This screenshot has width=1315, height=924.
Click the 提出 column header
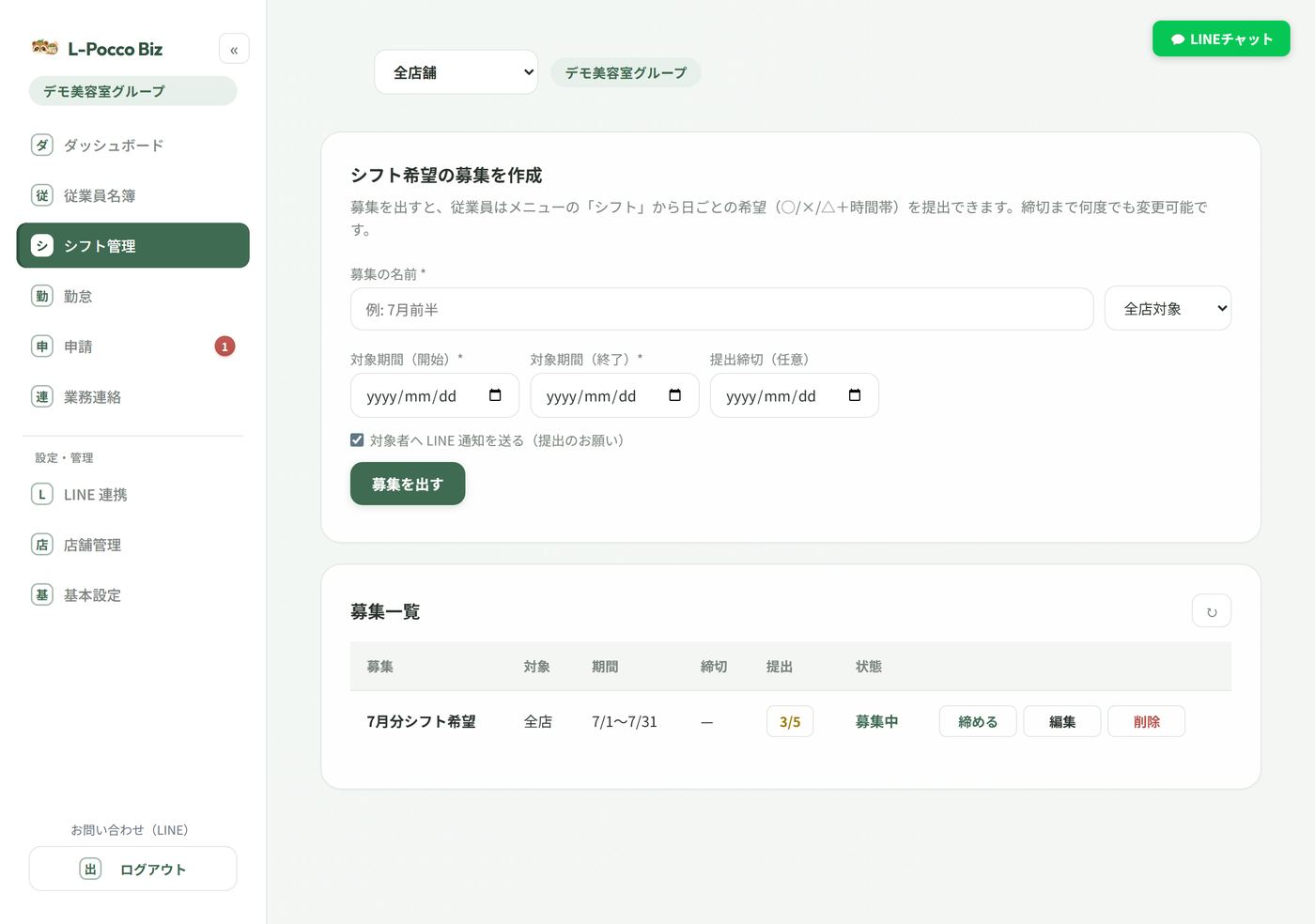780,666
